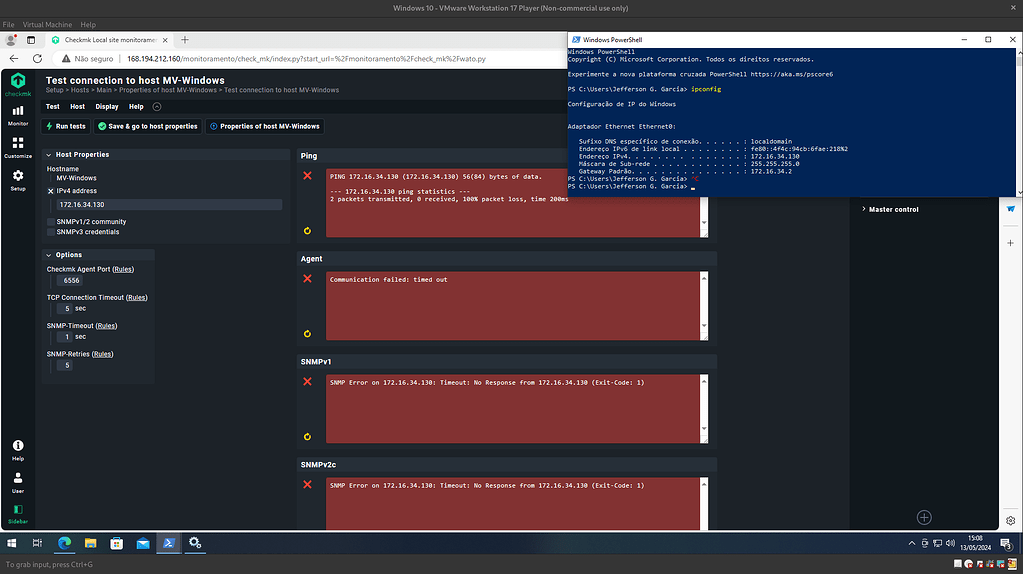Collapse the Host Properties section

pos(50,155)
